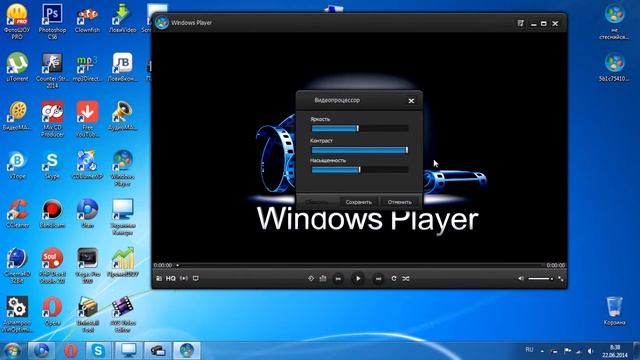The image size is (640, 360).
Task: Skip to the previous track in player
Action: coord(338,278)
